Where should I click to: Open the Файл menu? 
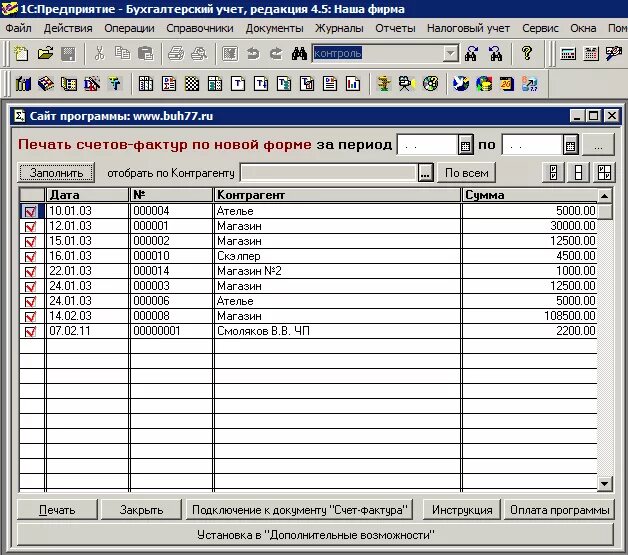(x=18, y=28)
